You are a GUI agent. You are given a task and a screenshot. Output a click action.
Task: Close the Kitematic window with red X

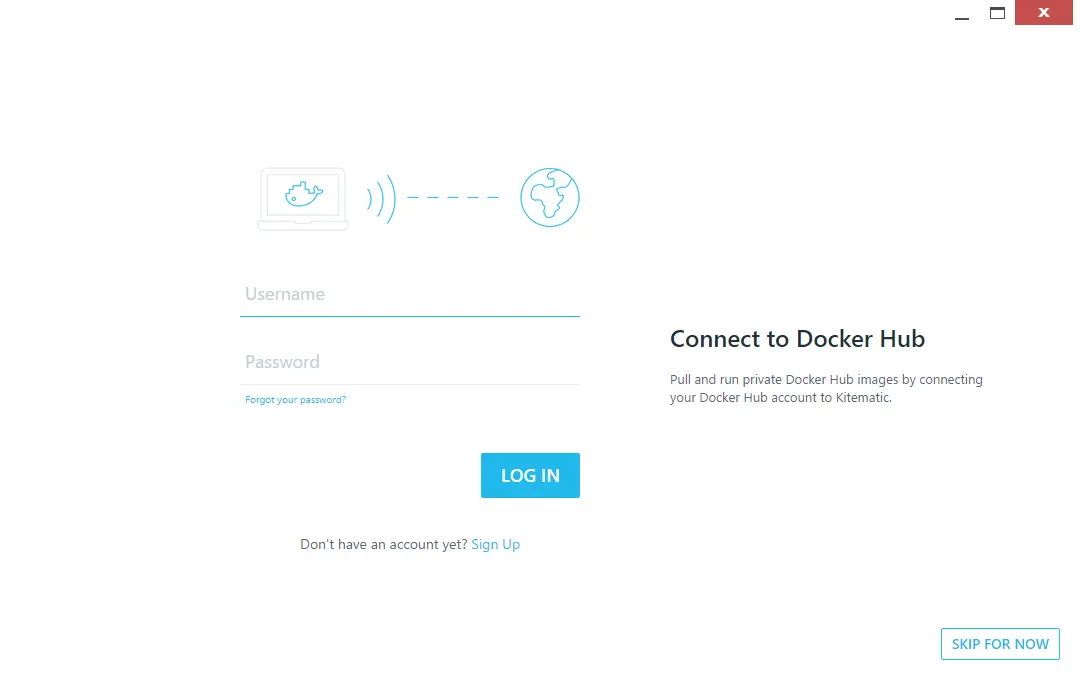[1043, 12]
